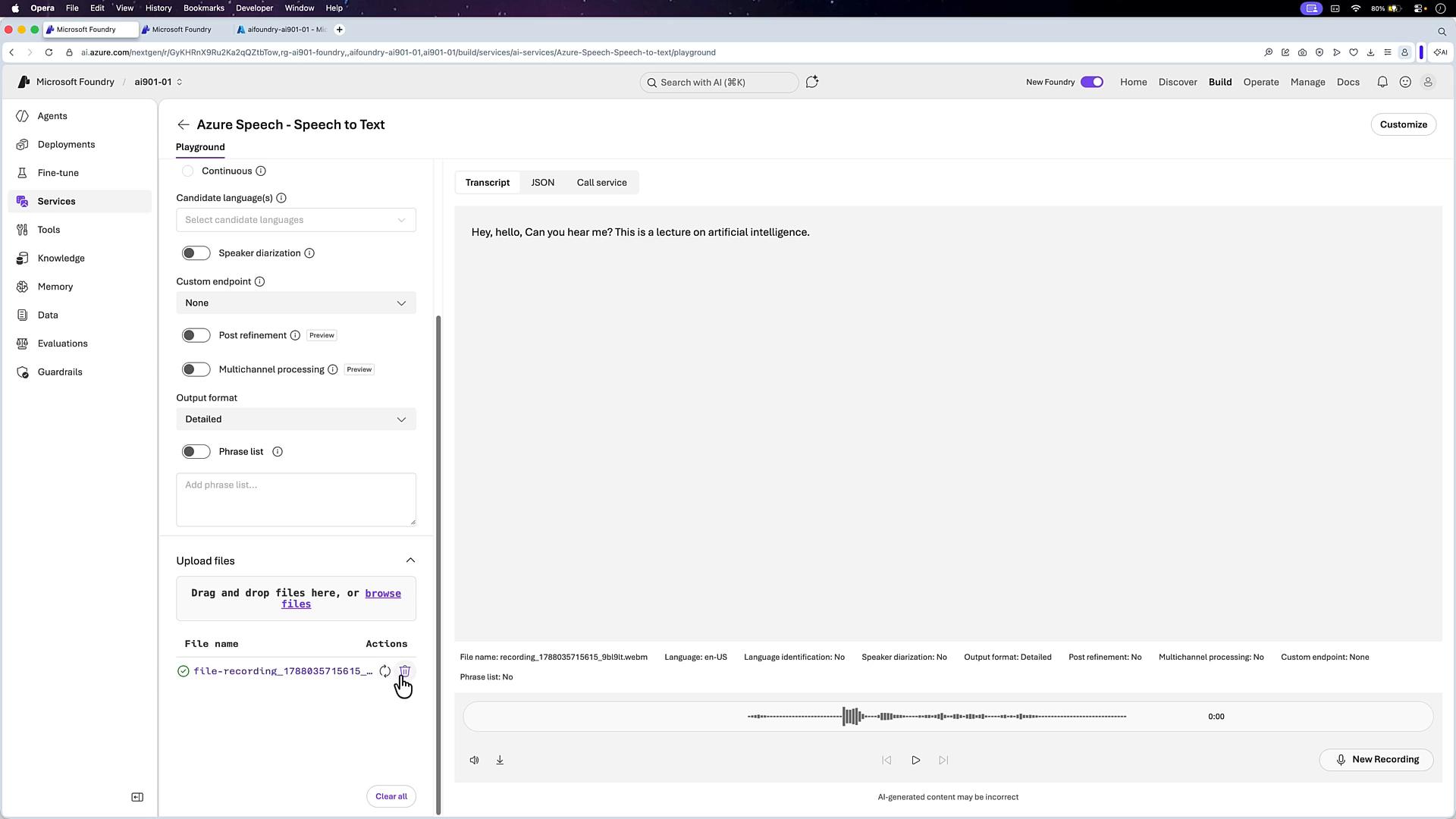Show info for Phrase list option
The image size is (1456, 819).
tap(278, 452)
